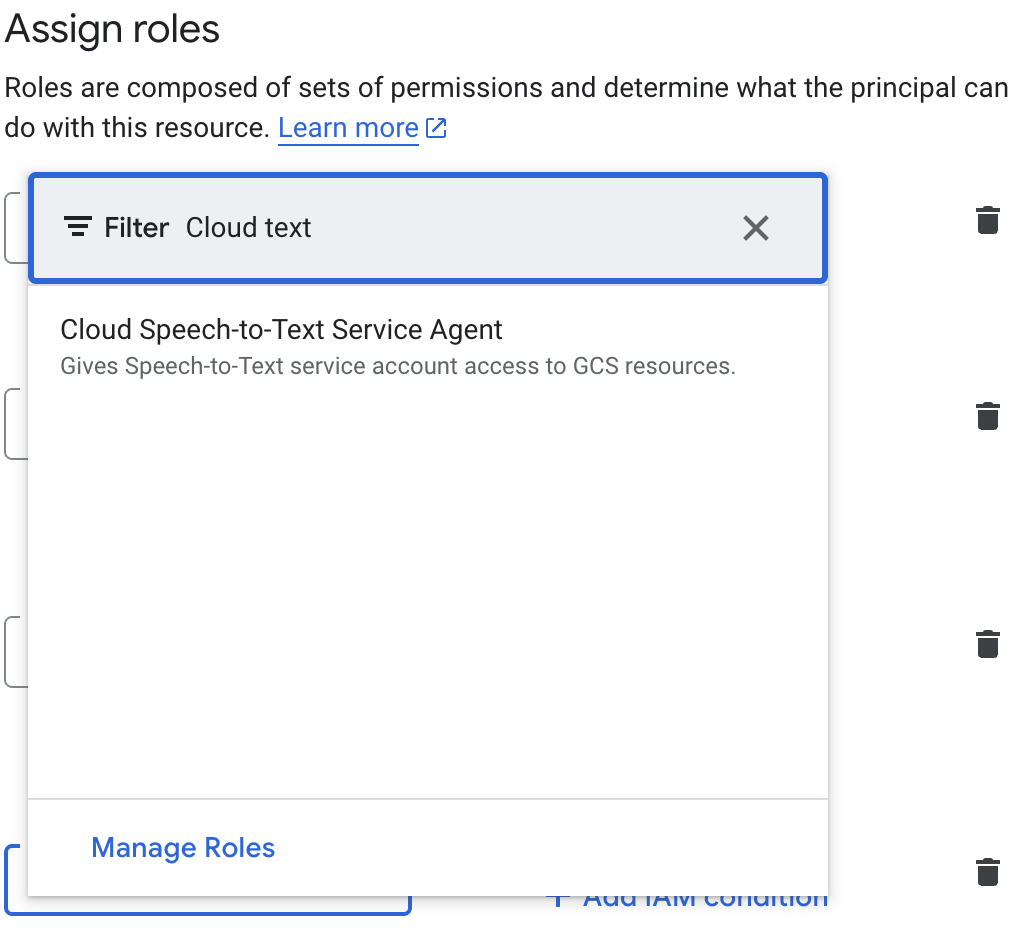Delete the second role with trash icon
This screenshot has width=1028, height=930.
987,415
